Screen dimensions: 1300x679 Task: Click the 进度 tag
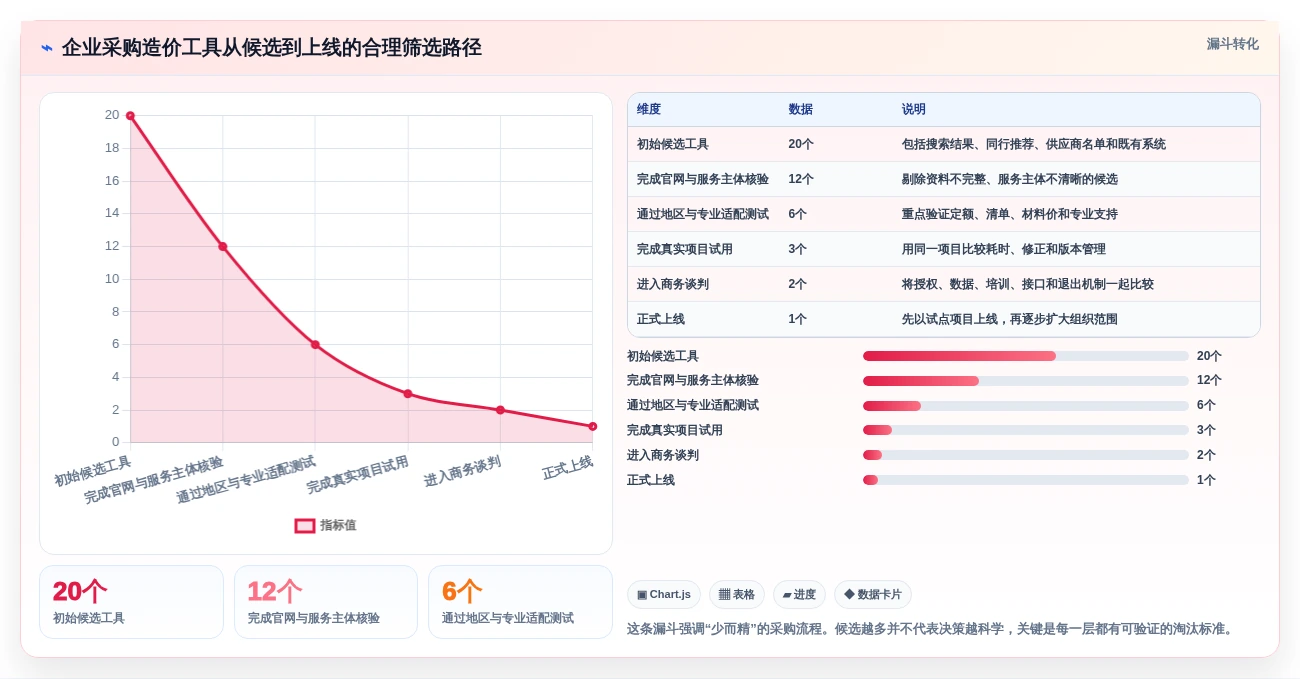(800, 594)
